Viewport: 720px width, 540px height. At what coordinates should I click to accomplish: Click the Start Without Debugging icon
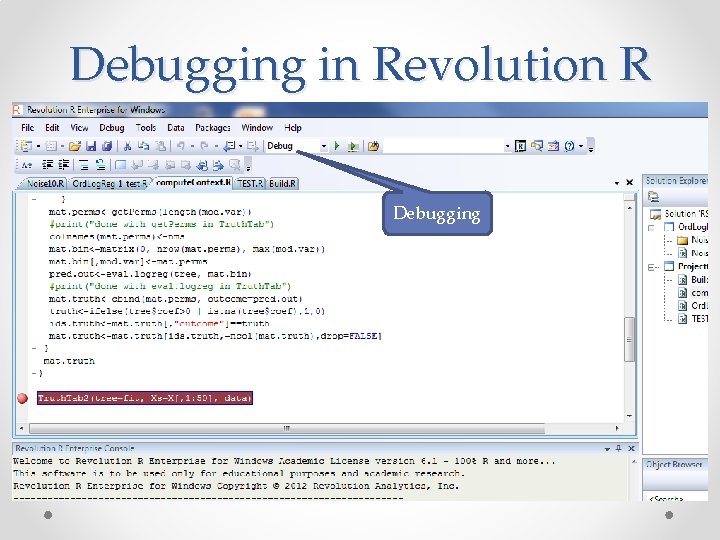tap(353, 146)
